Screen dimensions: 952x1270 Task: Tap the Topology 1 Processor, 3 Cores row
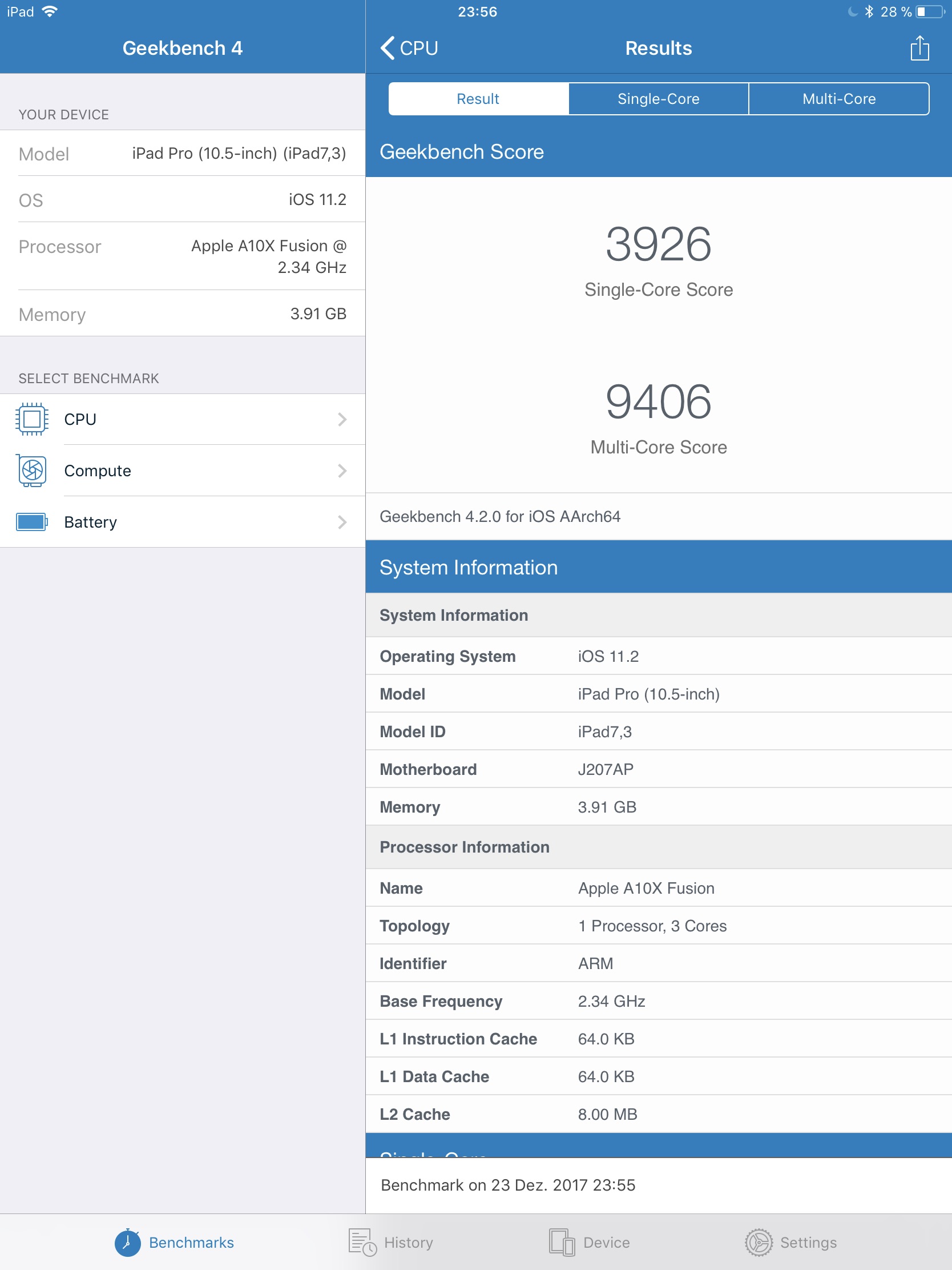(x=659, y=926)
